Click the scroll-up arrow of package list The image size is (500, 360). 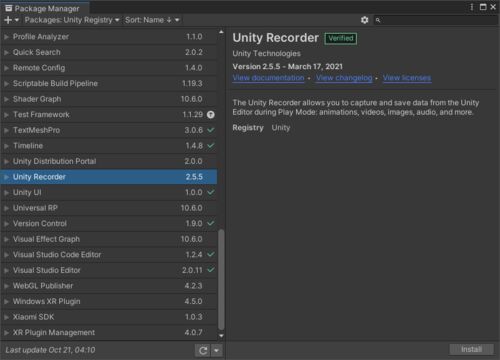[x=221, y=32]
